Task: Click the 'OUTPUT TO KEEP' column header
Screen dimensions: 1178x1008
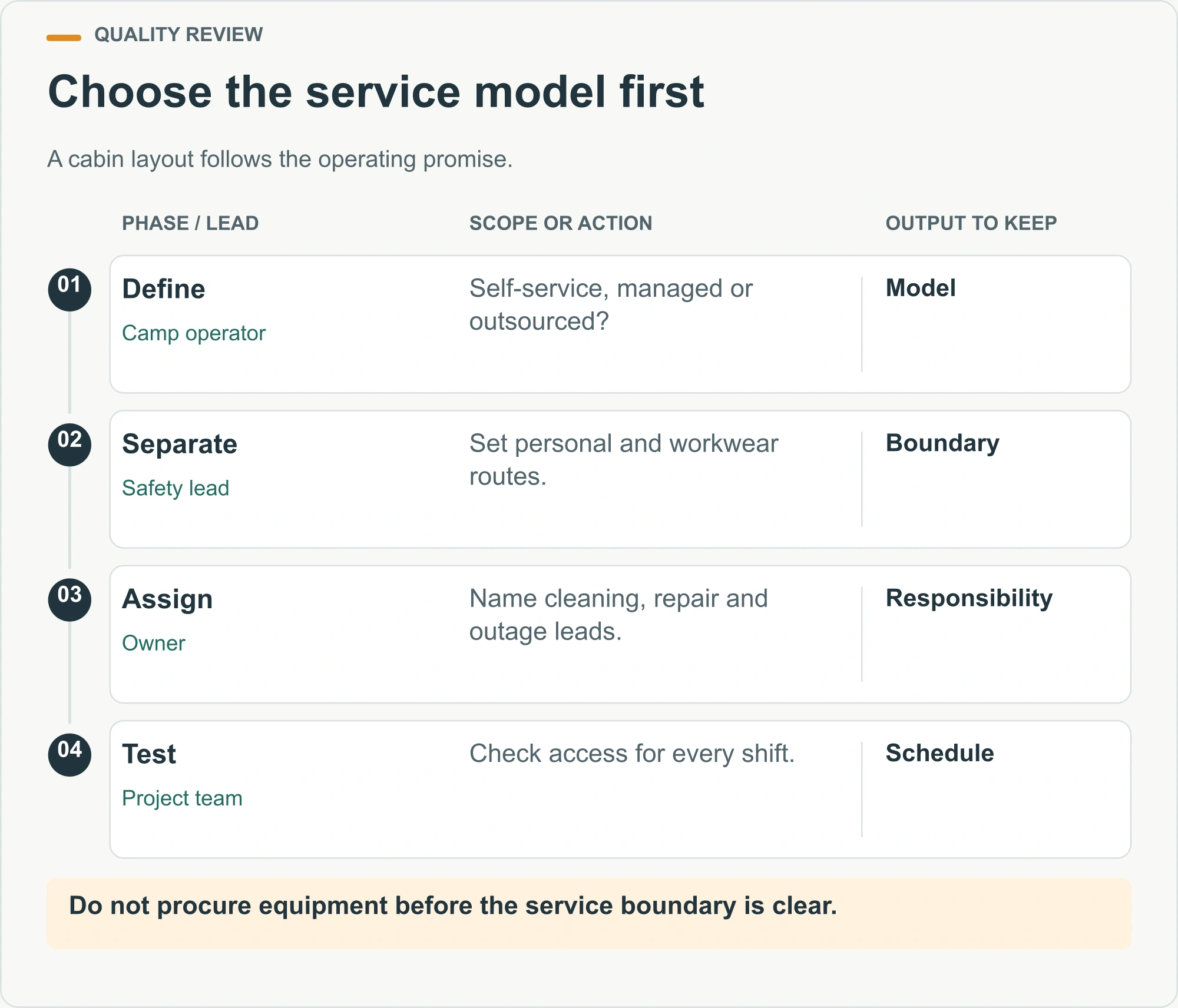Action: pos(971,223)
